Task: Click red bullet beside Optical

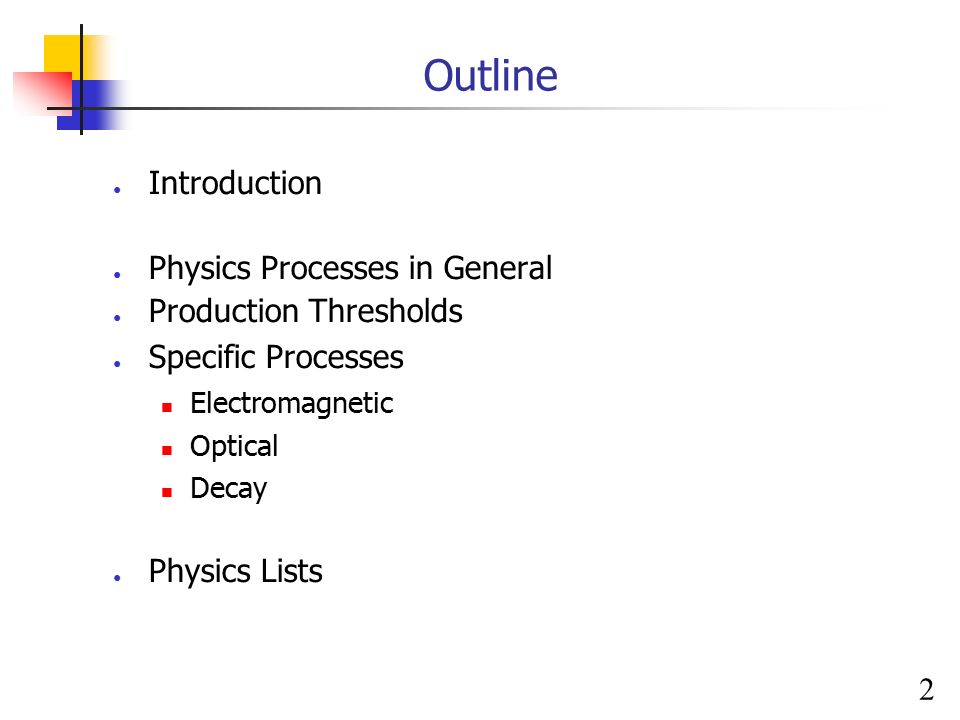Action: coord(167,450)
